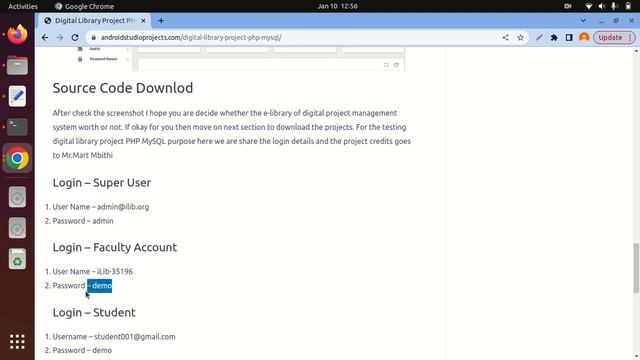Open a new browser tab

click(161, 20)
